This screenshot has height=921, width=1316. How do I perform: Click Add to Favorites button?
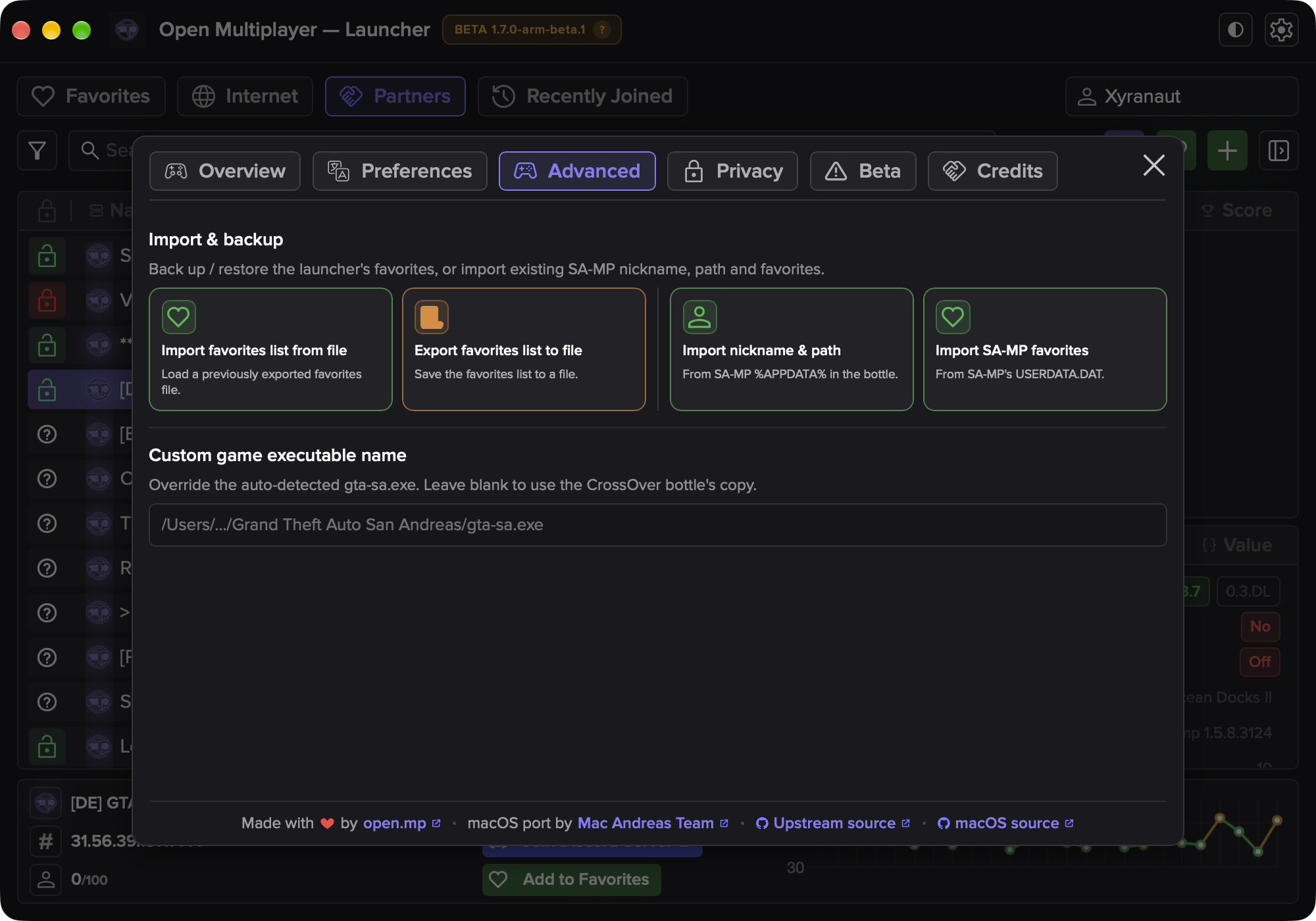(572, 880)
